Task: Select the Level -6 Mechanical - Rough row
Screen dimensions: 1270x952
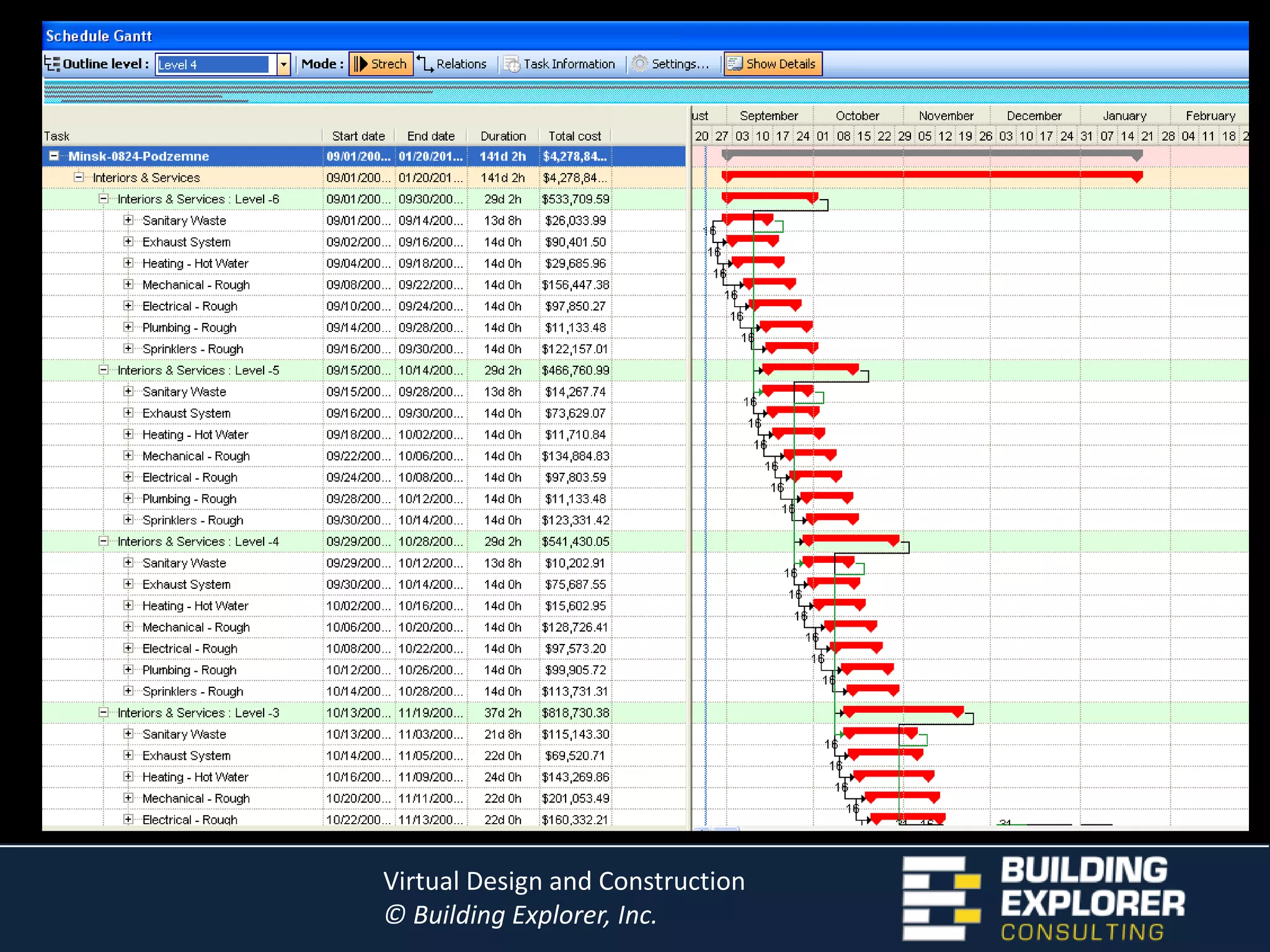Action: point(363,284)
